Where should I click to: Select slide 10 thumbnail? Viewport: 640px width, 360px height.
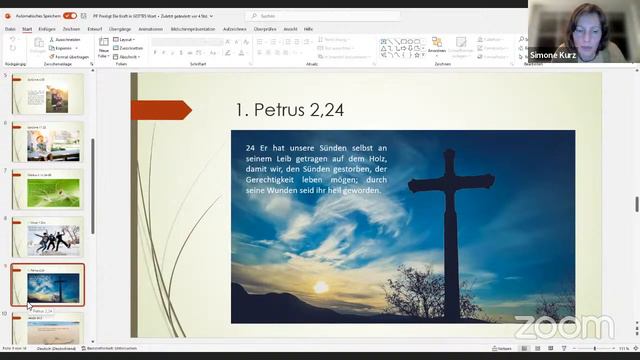tap(47, 329)
